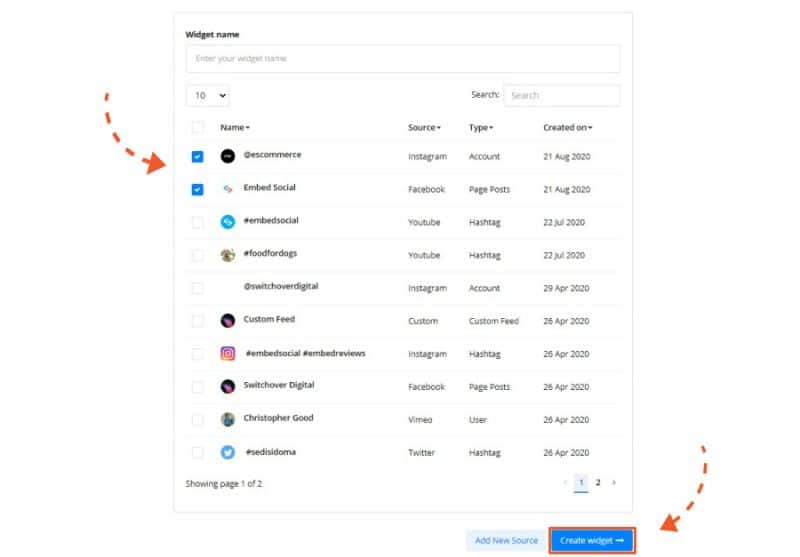Click the Twitter bird icon for #sedisidoma
Image resolution: width=800 pixels, height=557 pixels.
click(228, 452)
